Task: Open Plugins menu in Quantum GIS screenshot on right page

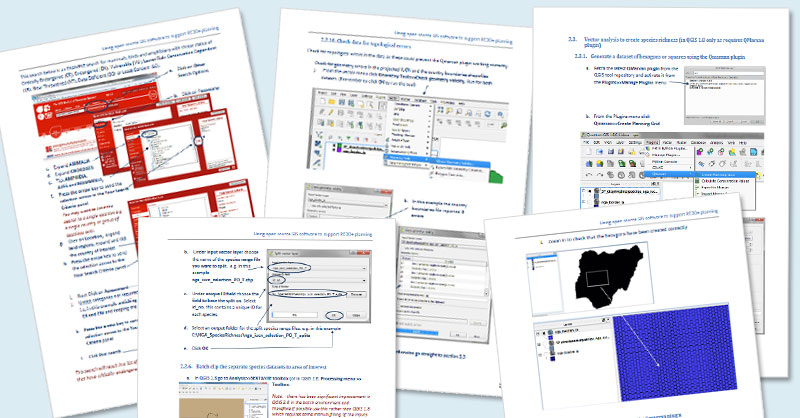Action: (x=652, y=142)
